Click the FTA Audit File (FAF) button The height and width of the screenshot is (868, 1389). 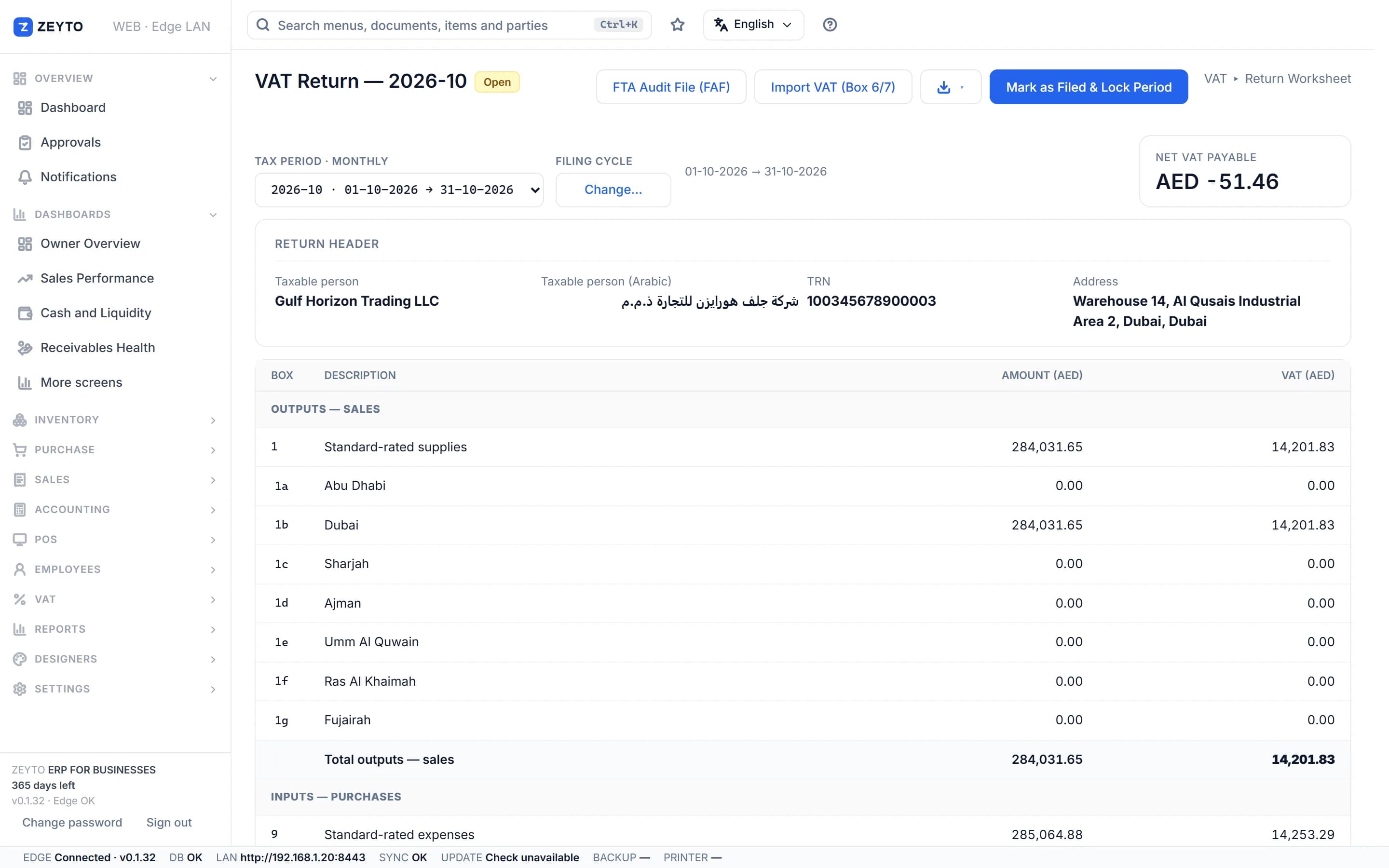coord(671,87)
